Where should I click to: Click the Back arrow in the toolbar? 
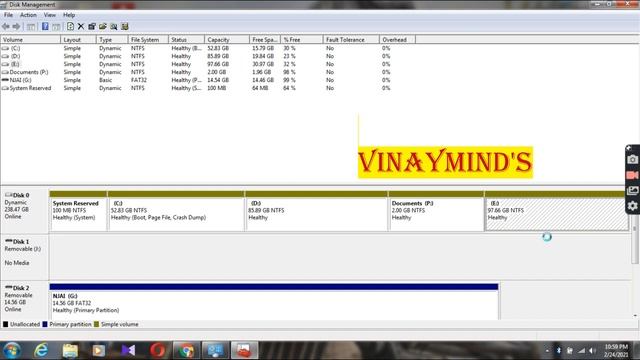(x=6, y=27)
